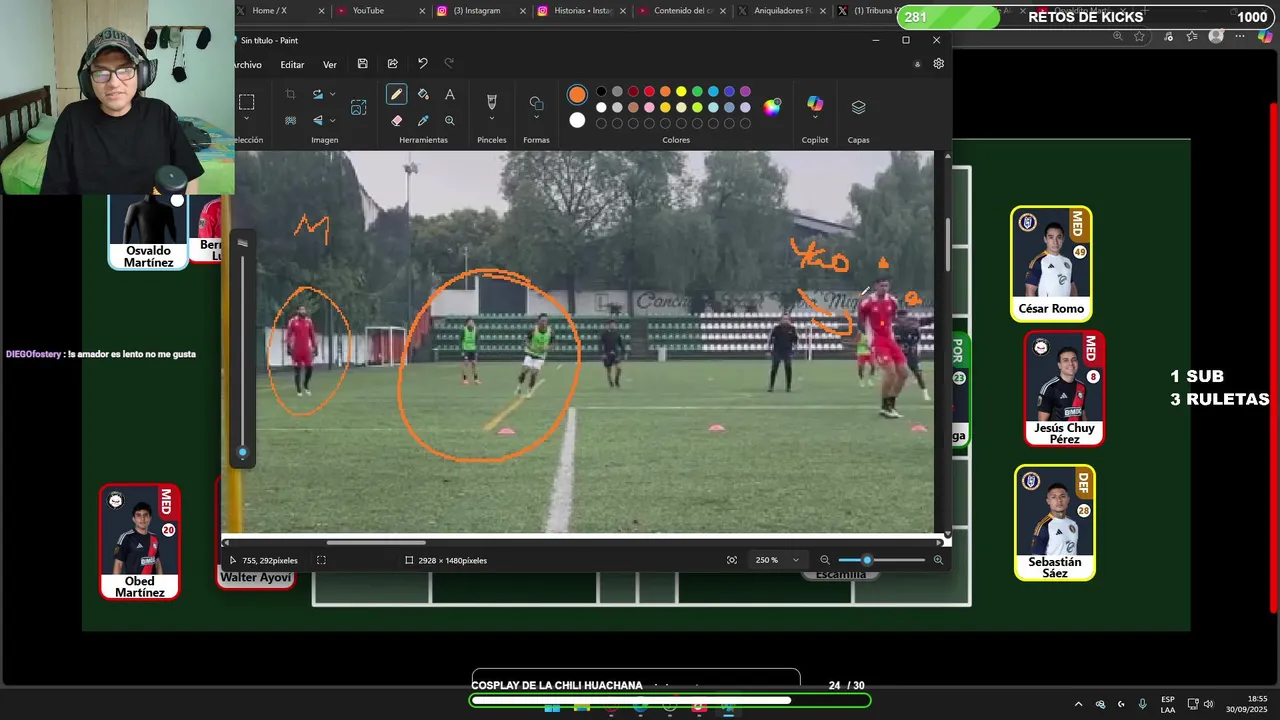Select the Text tool (A icon)
The height and width of the screenshot is (720, 1280).
[450, 94]
